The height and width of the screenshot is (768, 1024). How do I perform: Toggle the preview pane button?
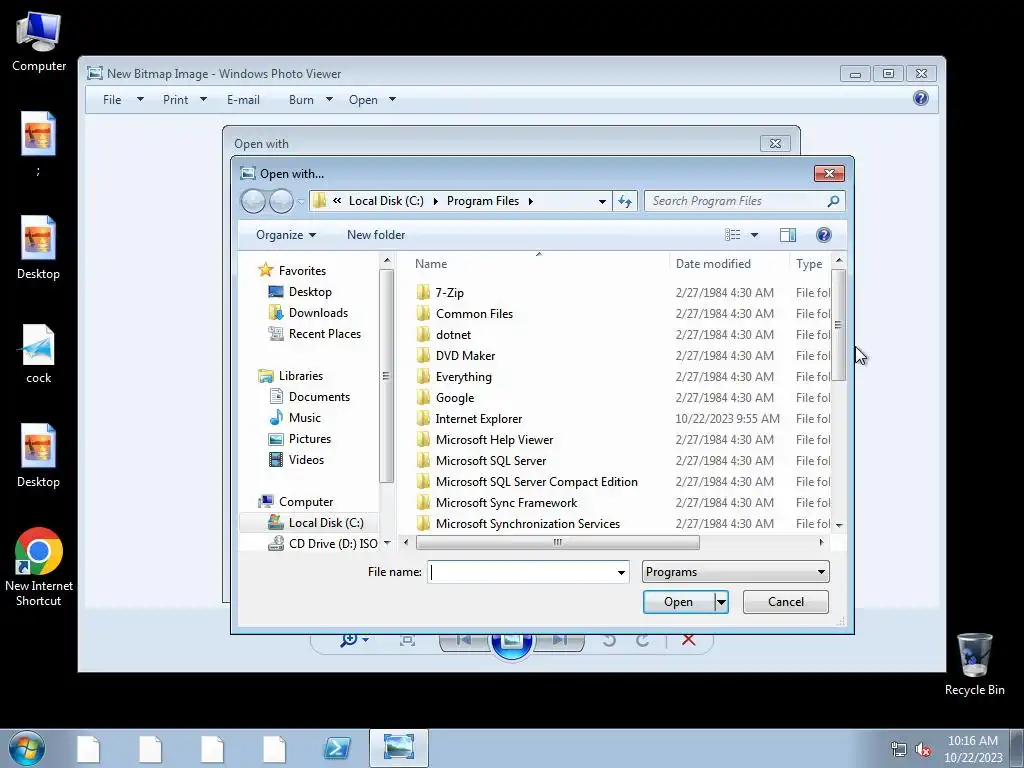(788, 235)
